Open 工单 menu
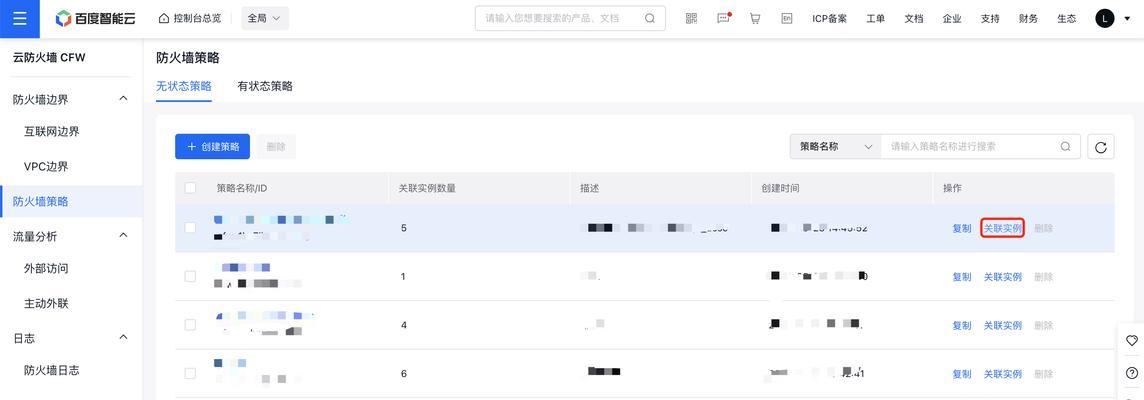This screenshot has height=400, width=1144. coord(876,19)
